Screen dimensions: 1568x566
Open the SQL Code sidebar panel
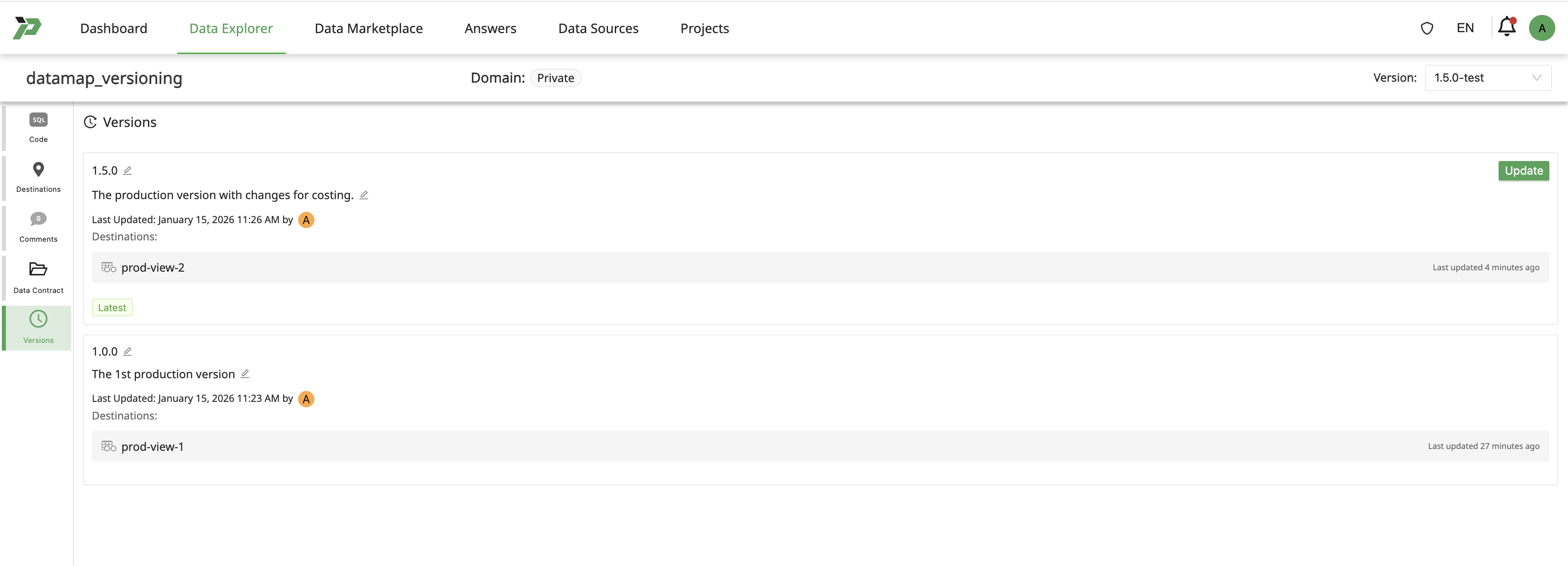tap(38, 127)
